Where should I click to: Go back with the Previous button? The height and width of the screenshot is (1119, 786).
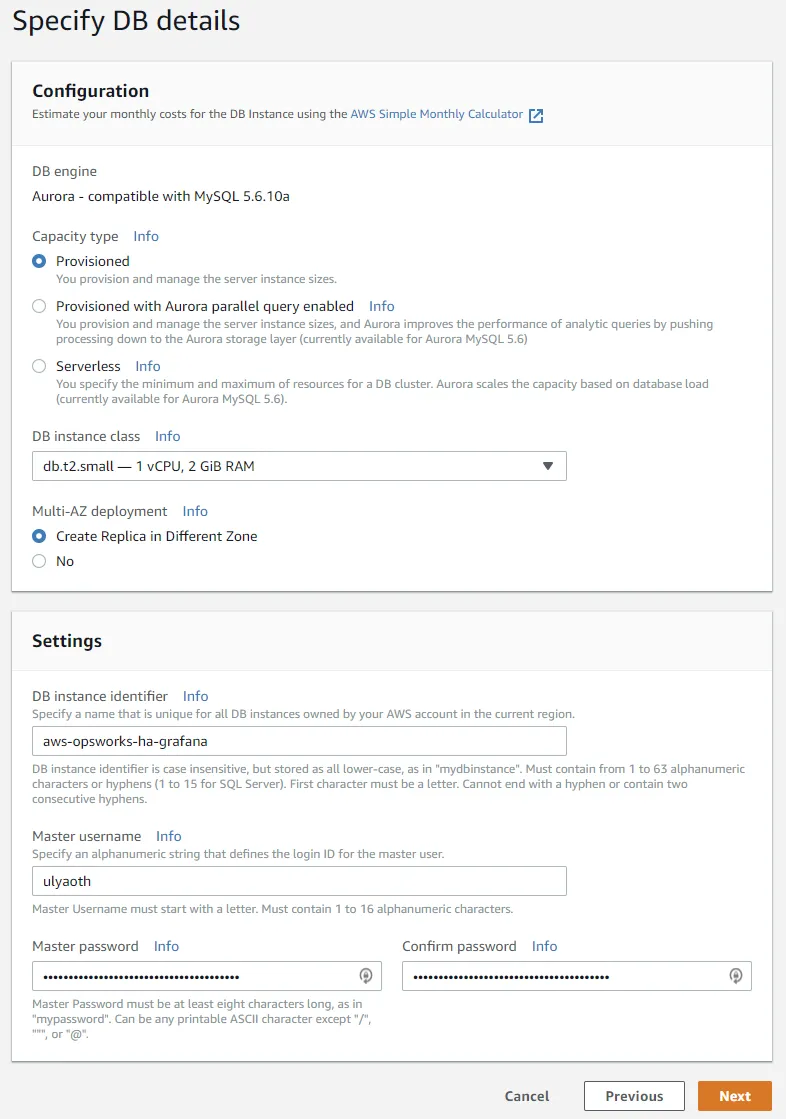634,1096
